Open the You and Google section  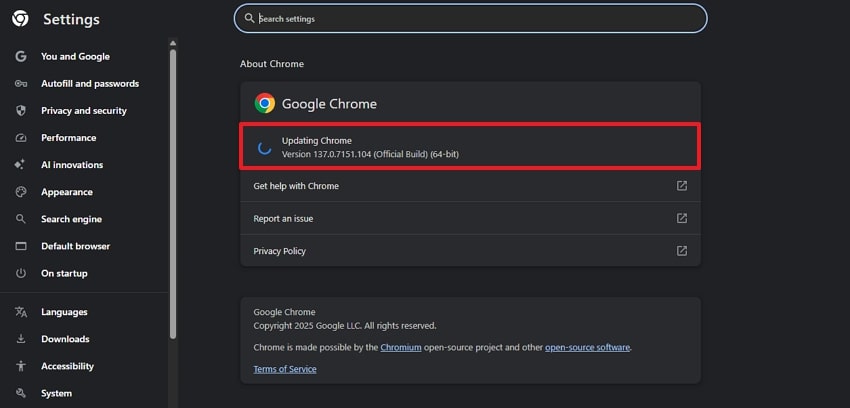coord(75,56)
